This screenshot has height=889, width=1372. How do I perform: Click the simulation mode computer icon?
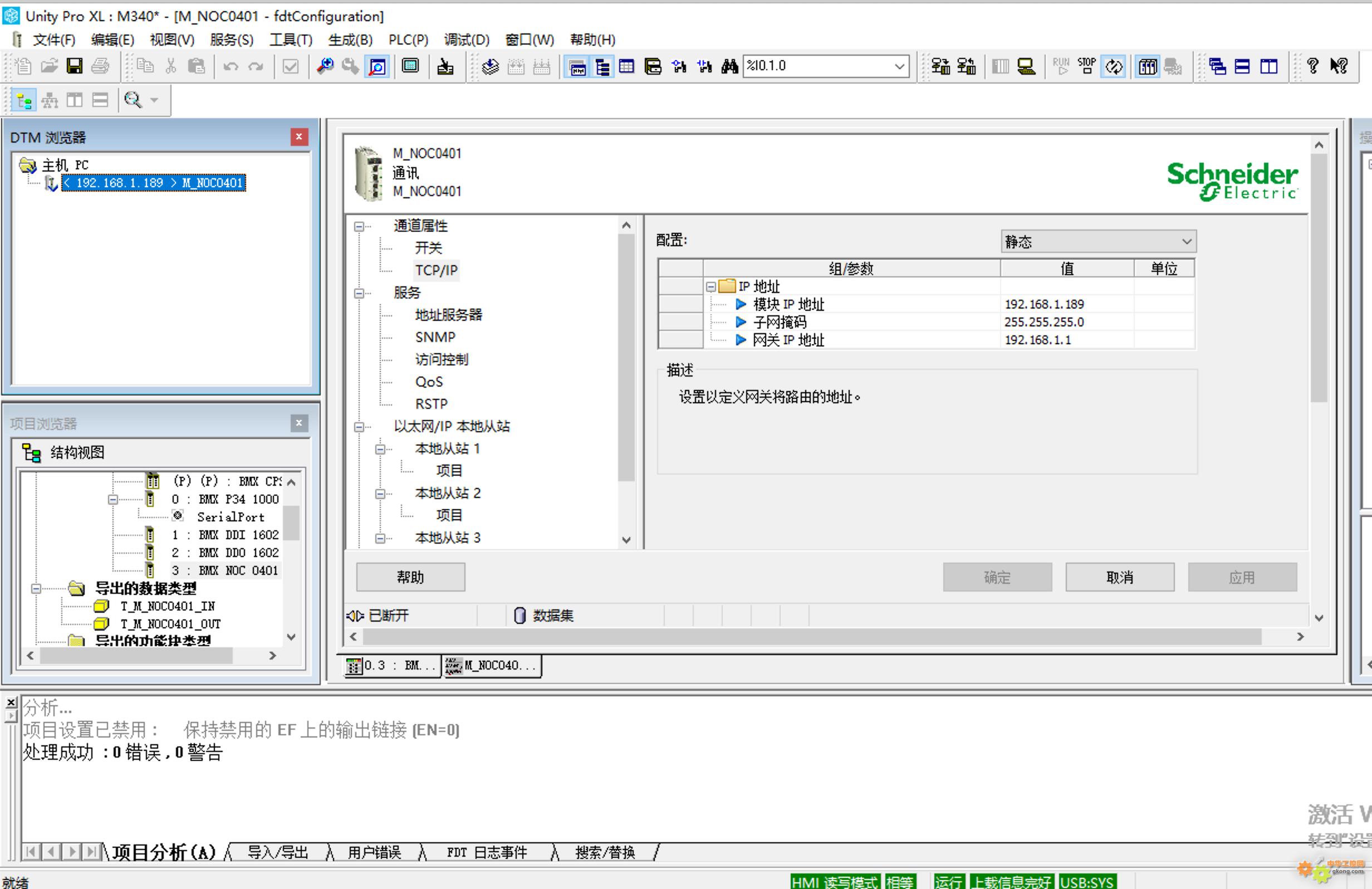point(1026,66)
